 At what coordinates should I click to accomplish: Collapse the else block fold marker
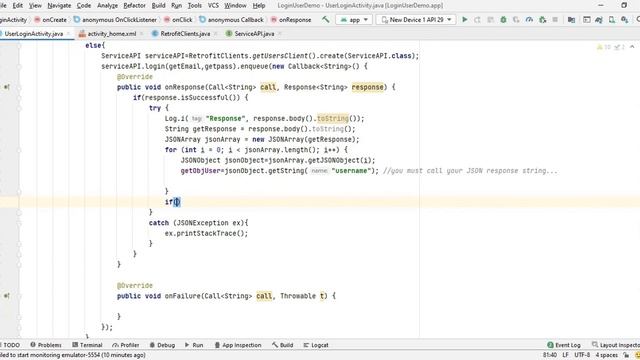pyautogui.click(x=19, y=45)
